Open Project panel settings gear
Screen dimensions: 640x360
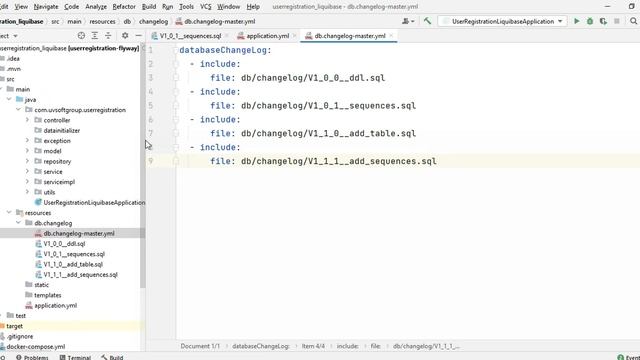click(125, 36)
